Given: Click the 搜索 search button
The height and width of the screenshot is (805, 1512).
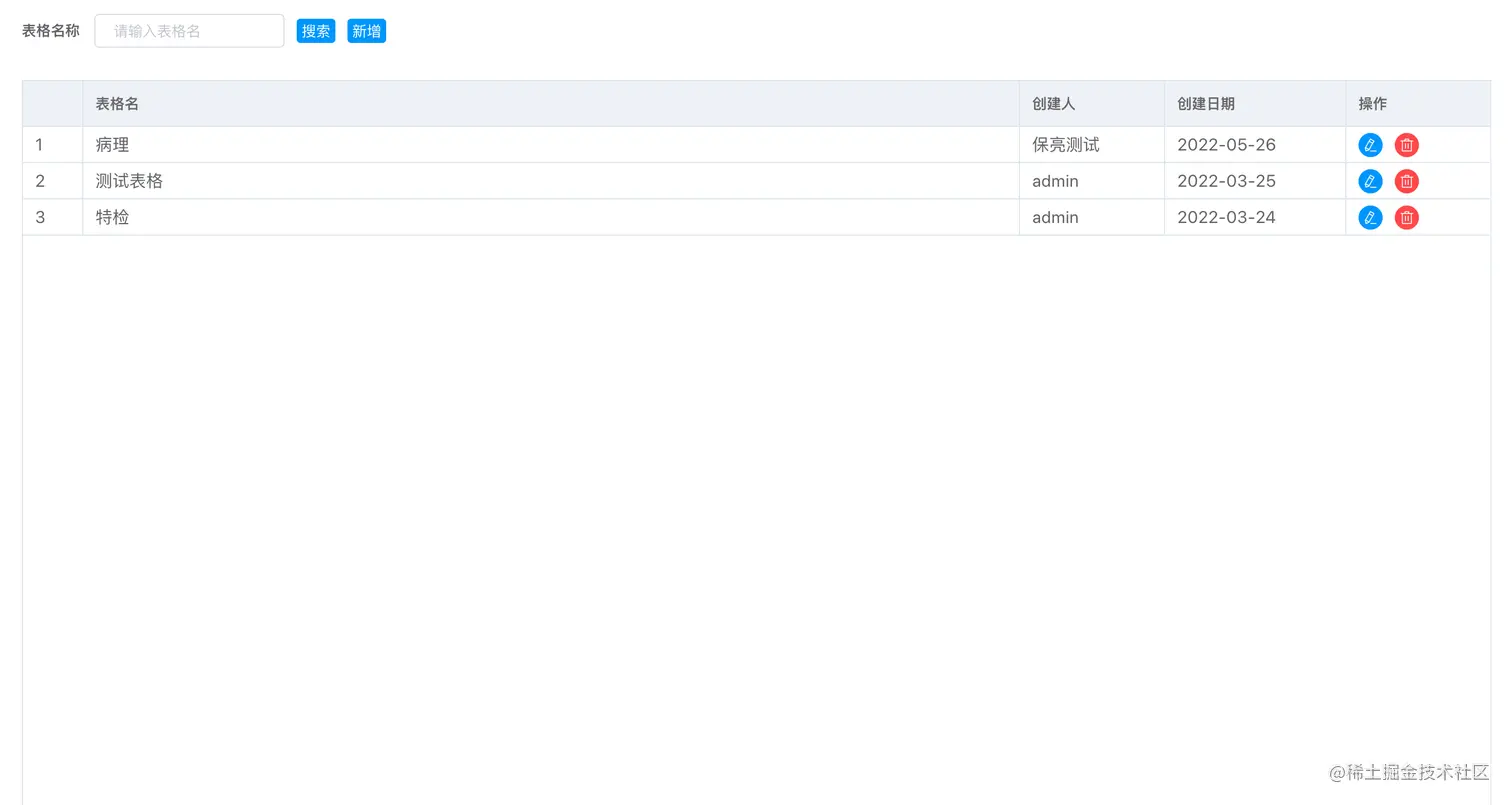Looking at the screenshot, I should 316,31.
